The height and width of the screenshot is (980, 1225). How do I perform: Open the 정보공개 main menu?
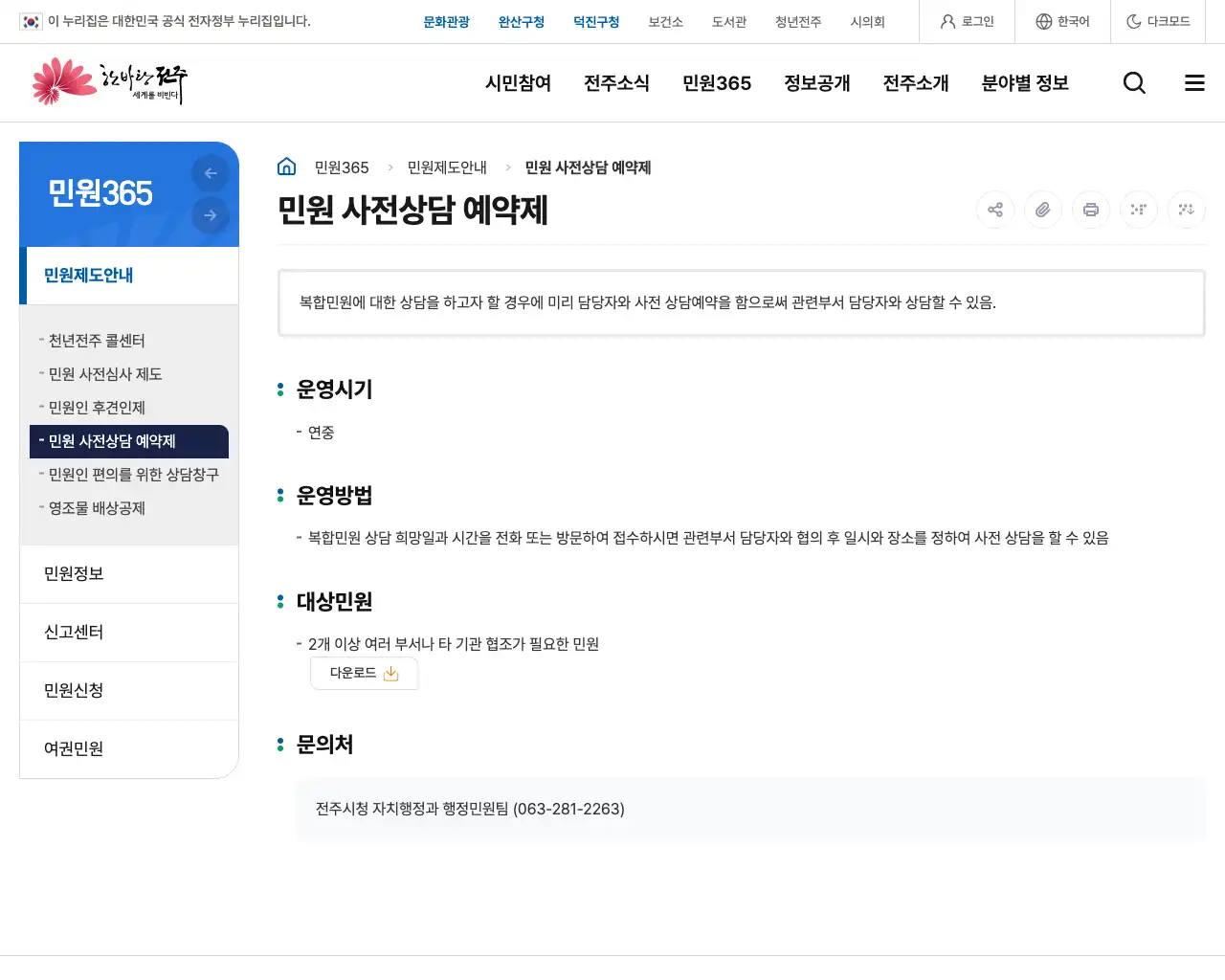coord(817,83)
